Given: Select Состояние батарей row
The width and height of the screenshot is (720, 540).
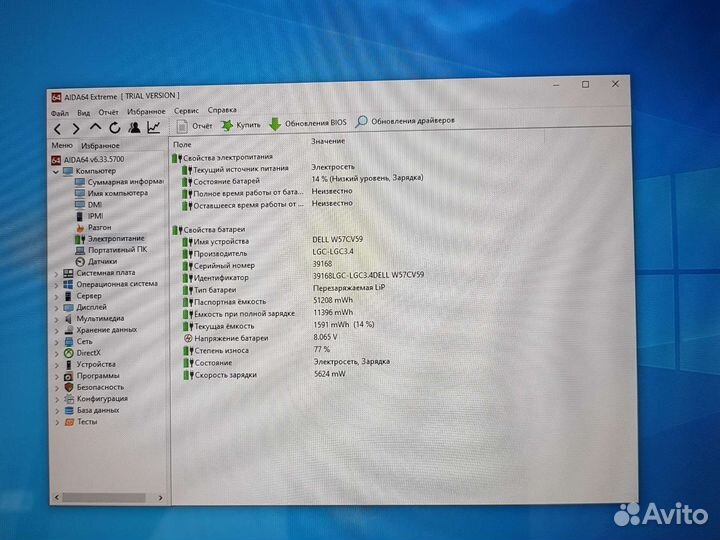Looking at the screenshot, I should pos(303,180).
